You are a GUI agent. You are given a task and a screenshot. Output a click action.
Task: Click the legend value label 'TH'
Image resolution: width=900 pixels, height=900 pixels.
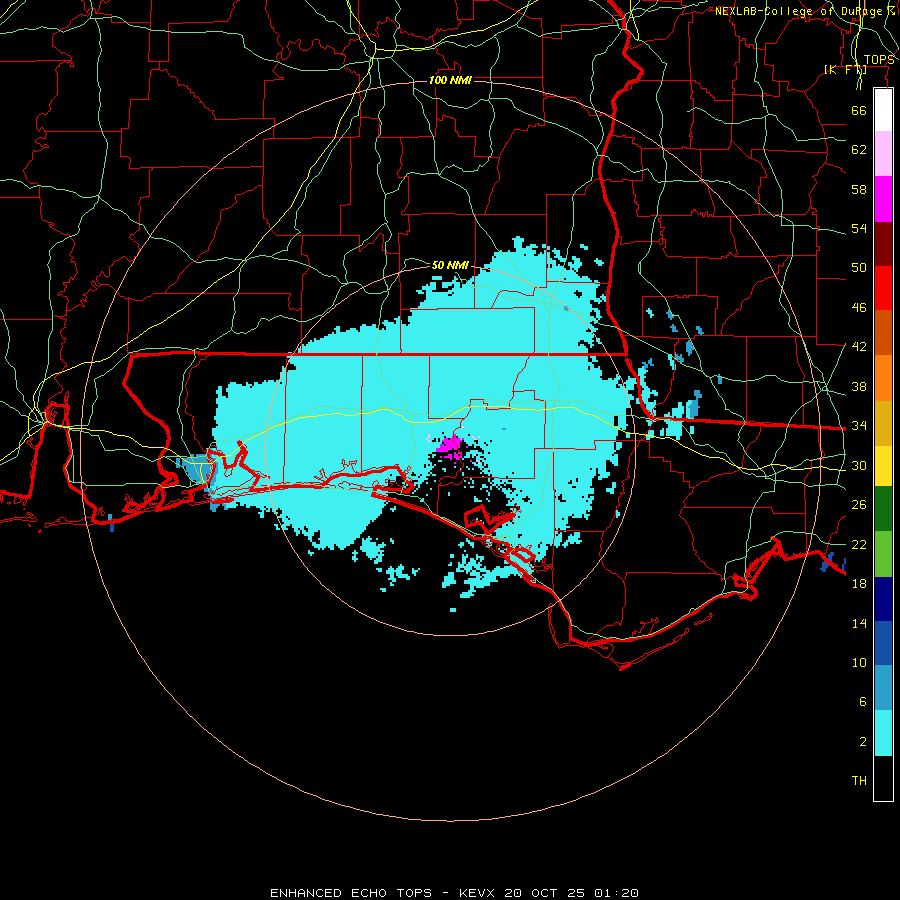click(x=859, y=781)
